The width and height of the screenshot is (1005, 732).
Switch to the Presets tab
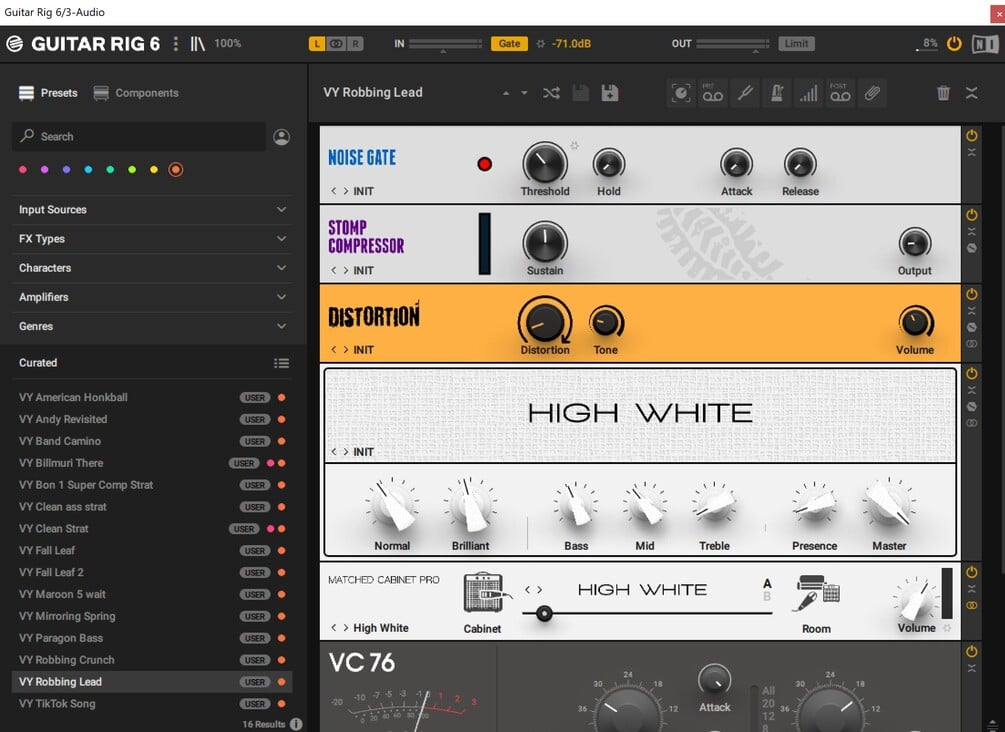coord(49,93)
